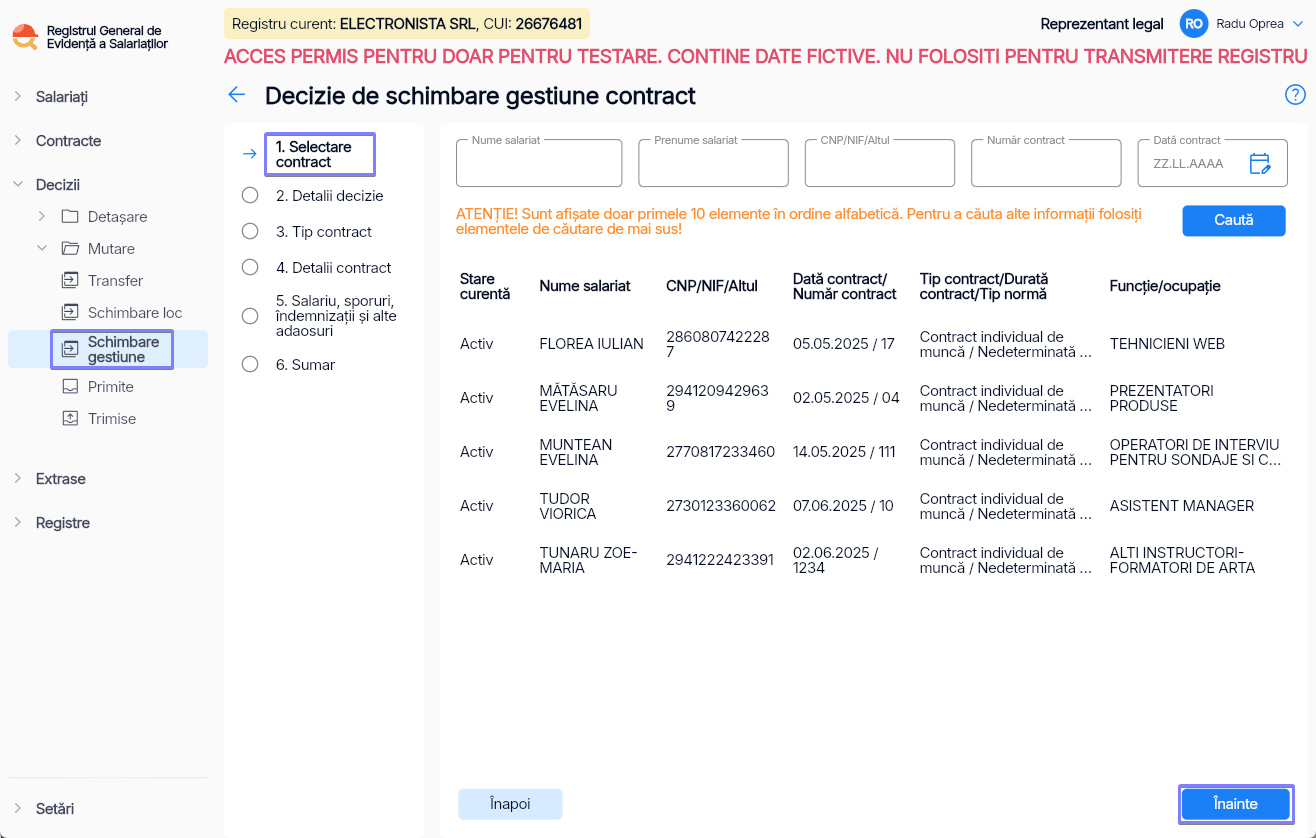This screenshot has width=1316, height=838.
Task: Collapse the Decizii menu section
Action: pyautogui.click(x=17, y=184)
